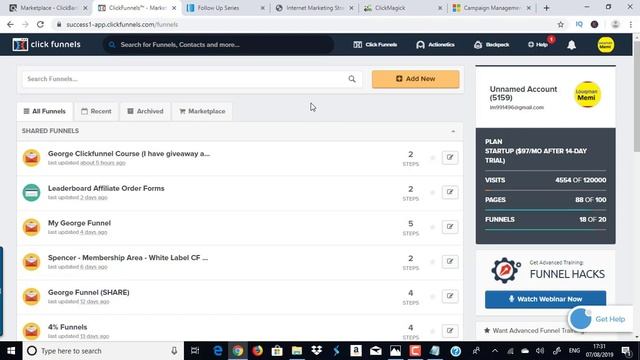
Task: Go back in browser history
Action: click(x=10, y=24)
